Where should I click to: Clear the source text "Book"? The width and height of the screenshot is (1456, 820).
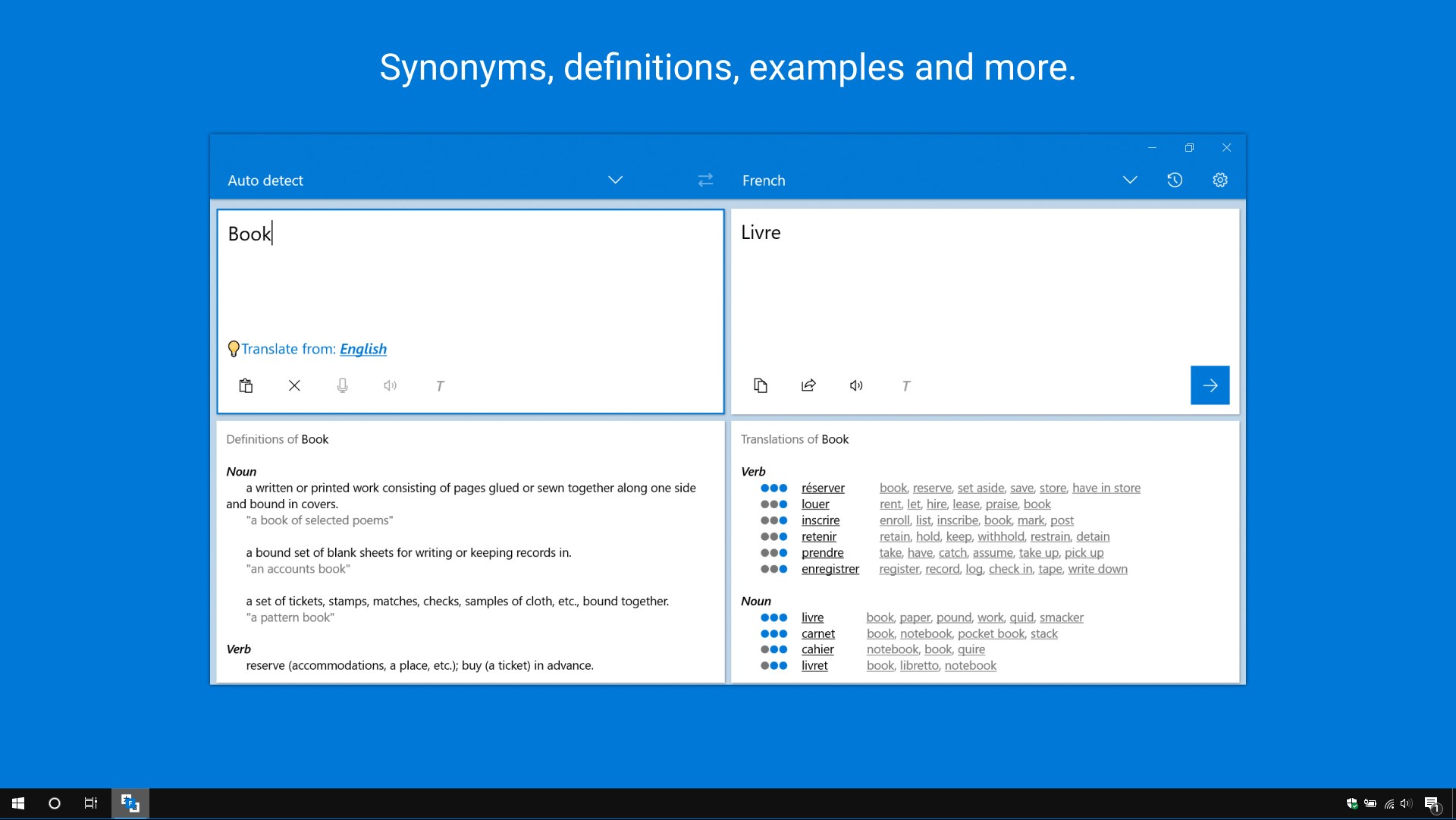point(294,386)
